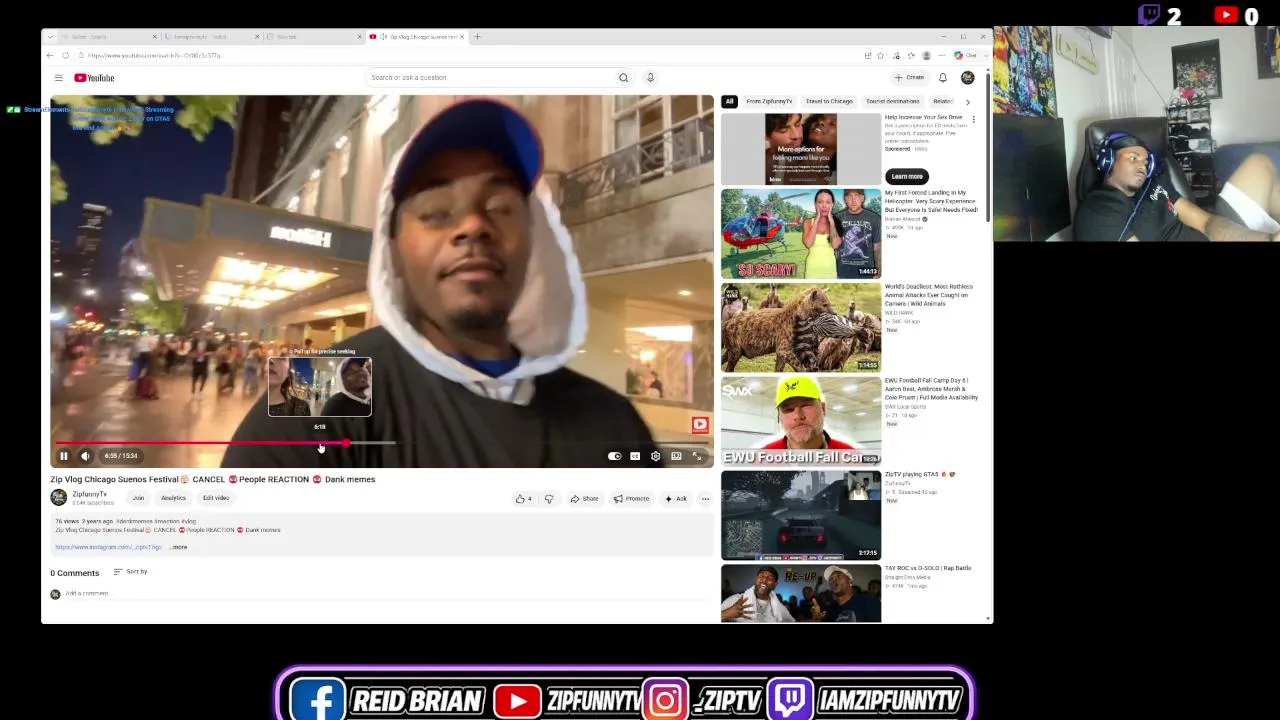
Task: Click the red card icon on the video
Action: pos(700,424)
